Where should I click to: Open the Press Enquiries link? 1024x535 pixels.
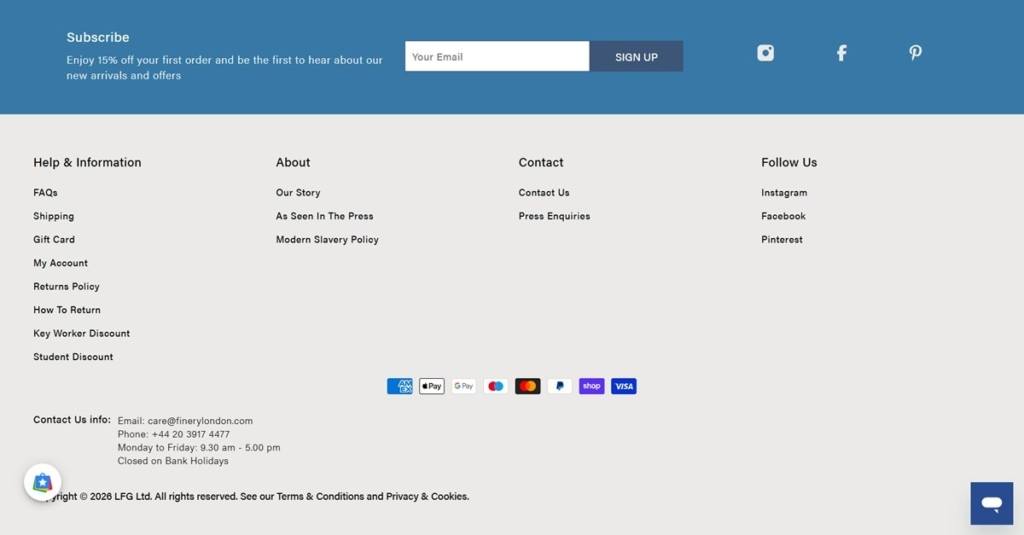click(x=554, y=216)
